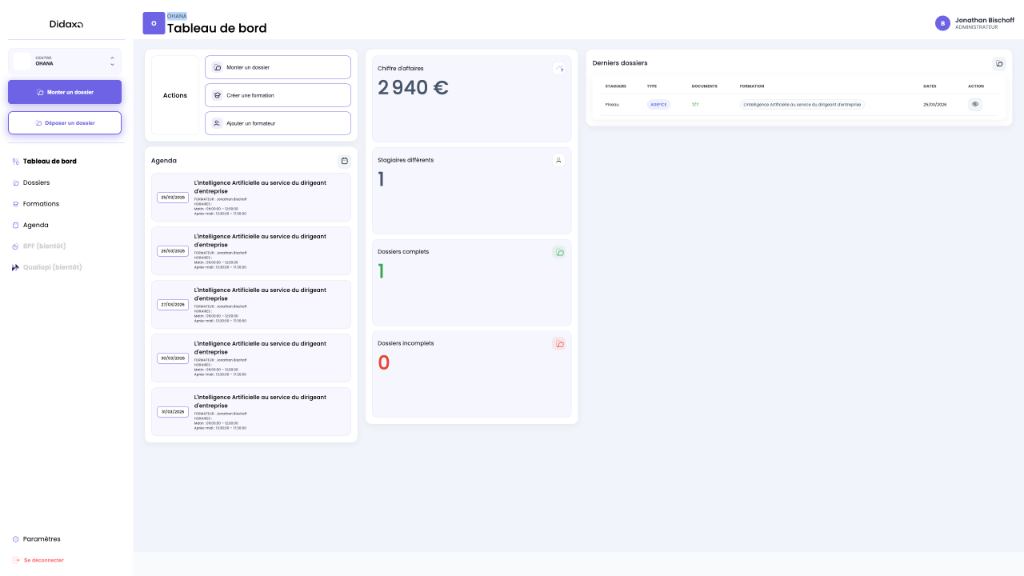
Task: Click the calendar icon in Agenda panel header
Action: 344,161
